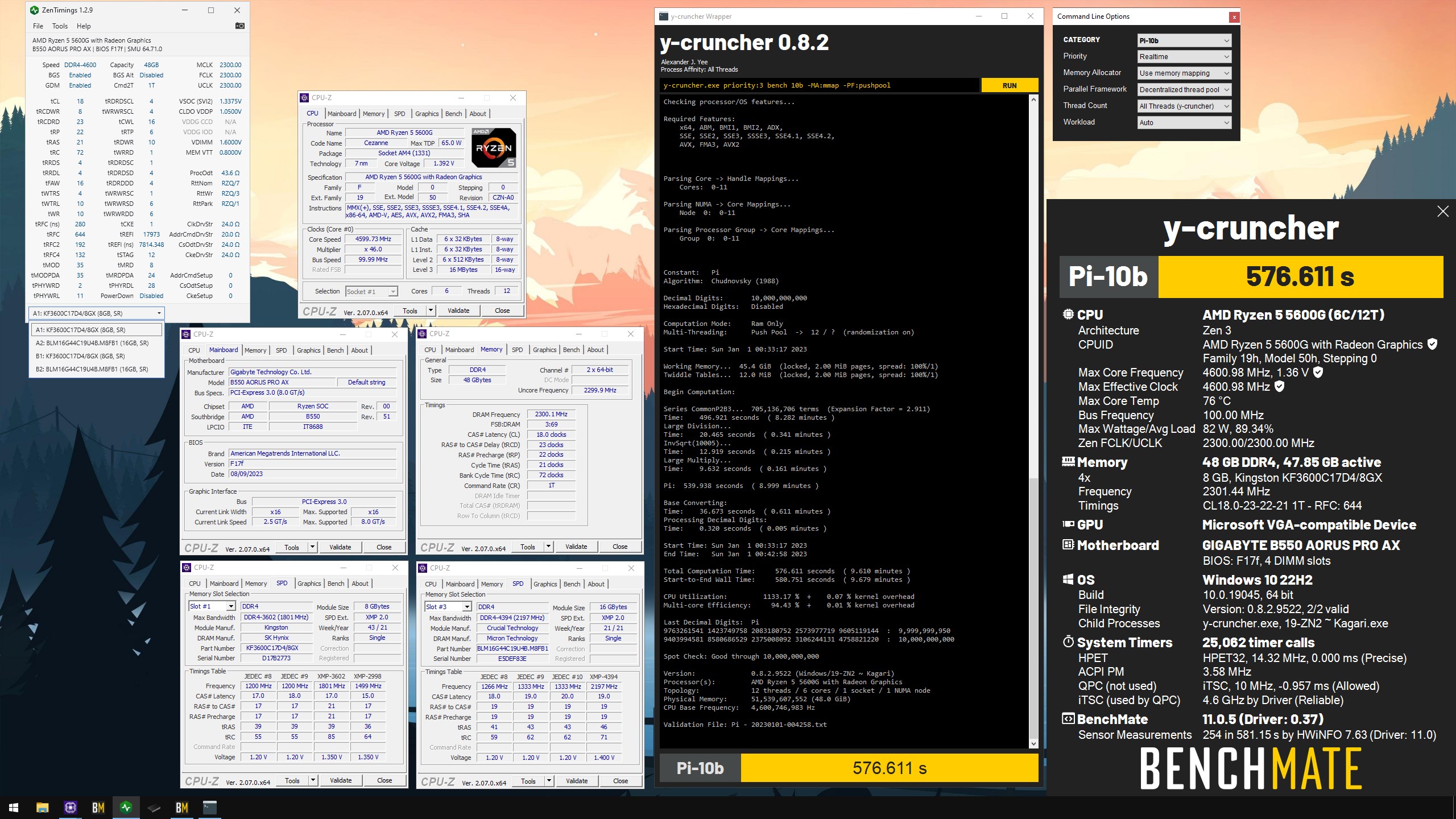The height and width of the screenshot is (819, 1456).
Task: Open File Explorer from the taskbar
Action: (42, 807)
